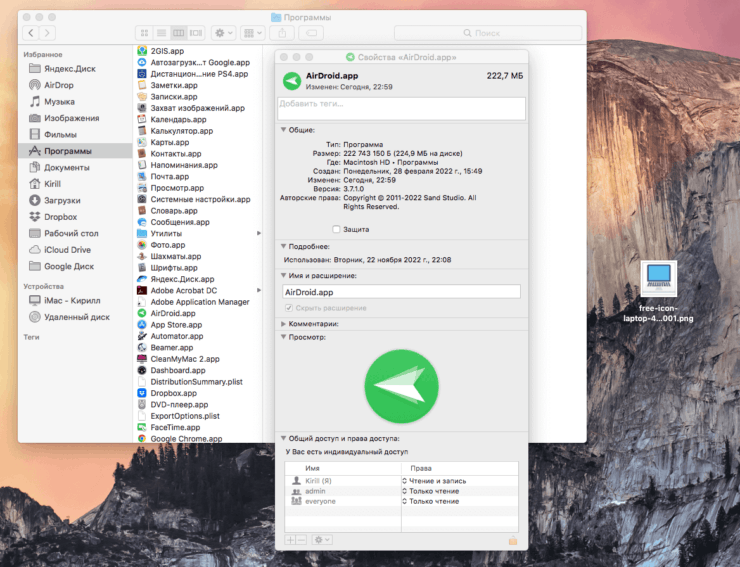740x567 pixels.
Task: Select Удаленный диск in the sidebar
Action: click(x=76, y=317)
